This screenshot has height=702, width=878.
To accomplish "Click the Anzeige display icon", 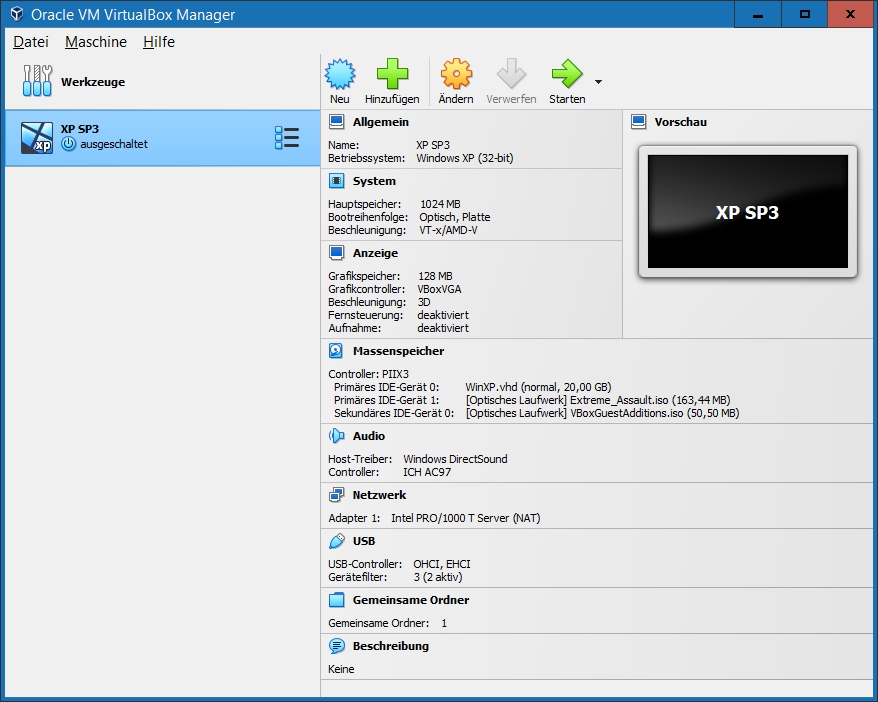I will click(336, 252).
